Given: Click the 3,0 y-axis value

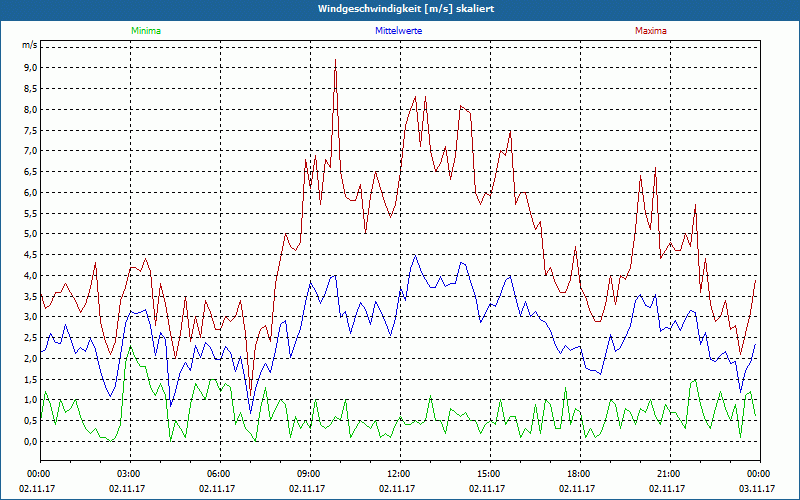Looking at the screenshot, I should tap(30, 317).
